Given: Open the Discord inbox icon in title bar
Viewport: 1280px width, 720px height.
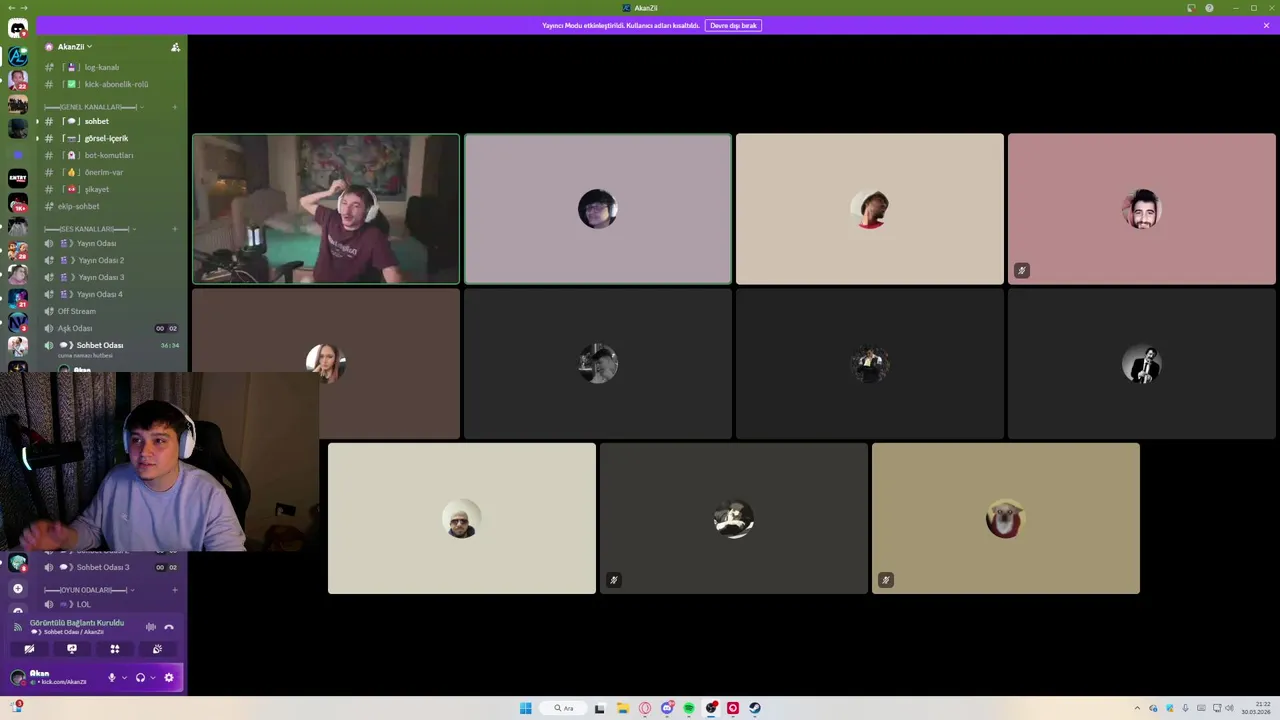Looking at the screenshot, I should pos(1191,8).
